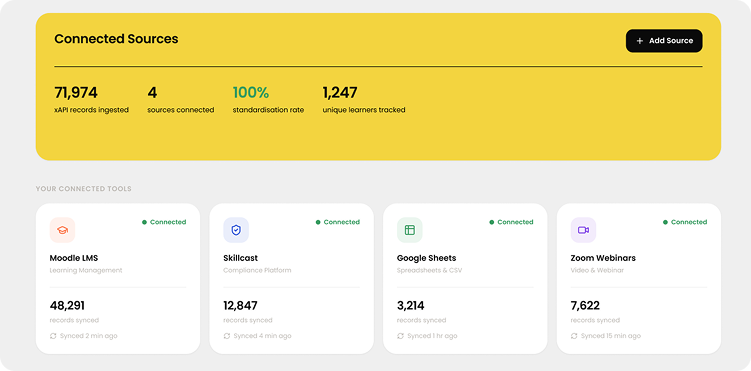Click the Synced 15 min ago text
This screenshot has width=751, height=371.
pos(611,336)
